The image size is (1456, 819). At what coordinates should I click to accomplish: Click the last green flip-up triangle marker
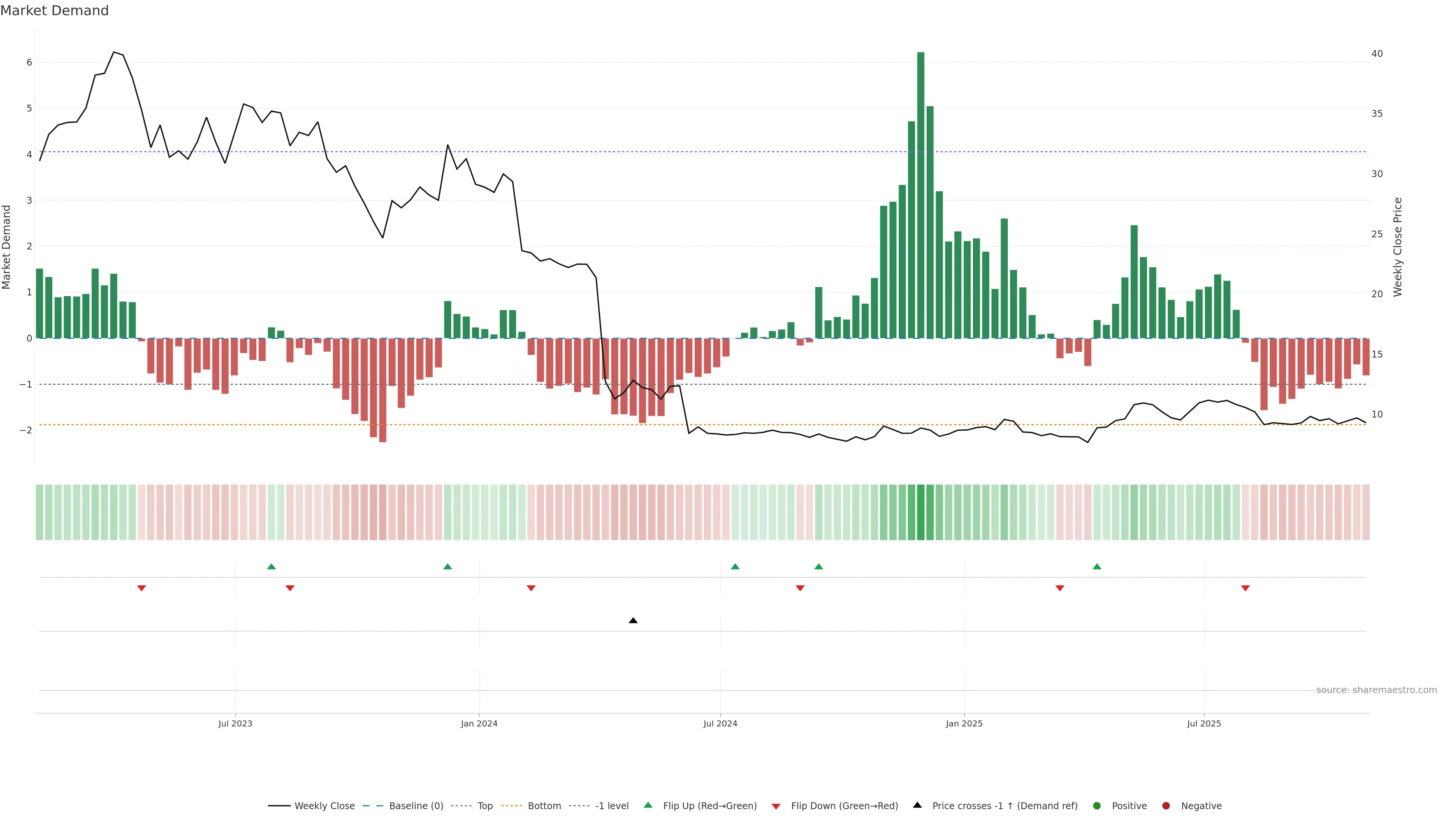click(x=1097, y=566)
